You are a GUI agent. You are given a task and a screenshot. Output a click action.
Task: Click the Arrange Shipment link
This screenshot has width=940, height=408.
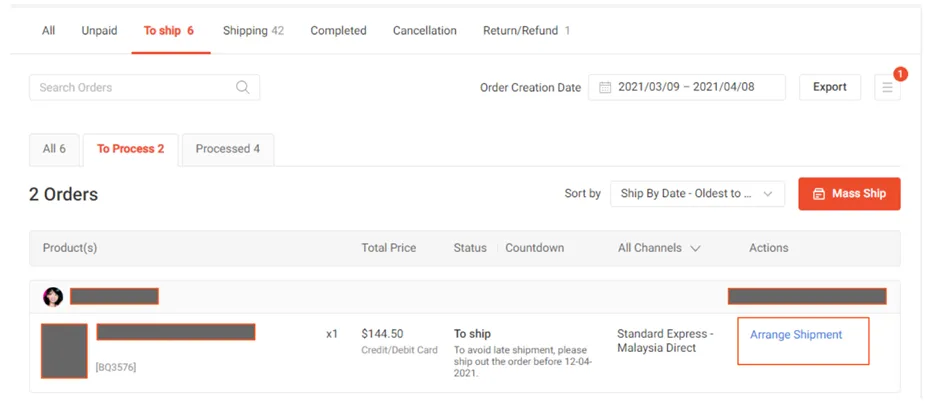(796, 335)
